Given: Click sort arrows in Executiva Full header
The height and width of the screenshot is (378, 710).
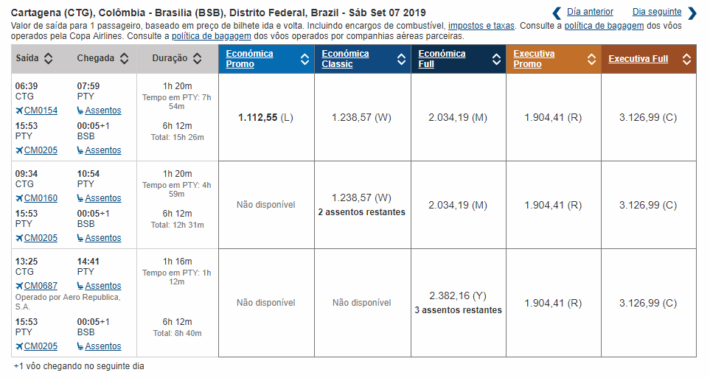Looking at the screenshot, I should (x=686, y=59).
